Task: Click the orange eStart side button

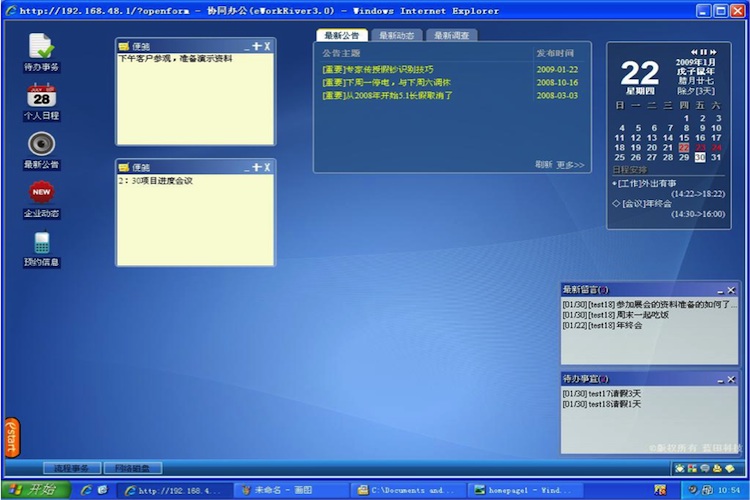Action: pyautogui.click(x=12, y=437)
